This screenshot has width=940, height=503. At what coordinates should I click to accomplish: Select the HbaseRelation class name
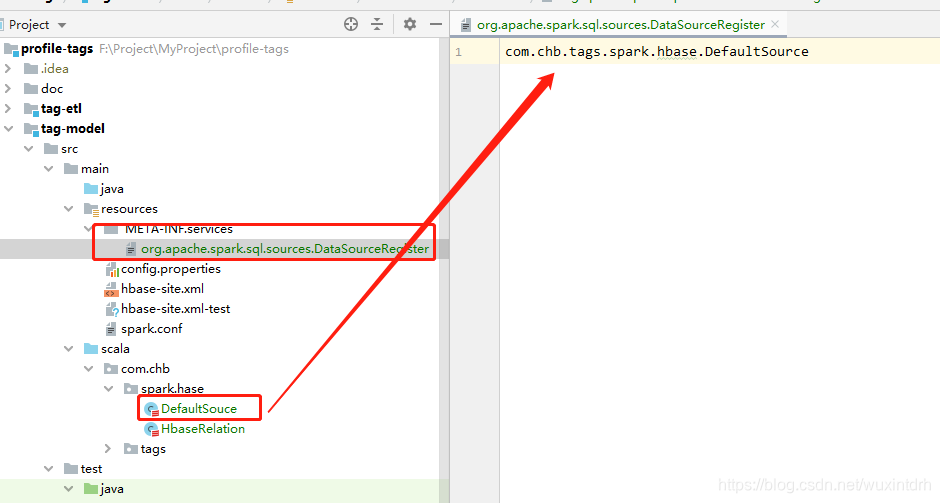tap(203, 429)
